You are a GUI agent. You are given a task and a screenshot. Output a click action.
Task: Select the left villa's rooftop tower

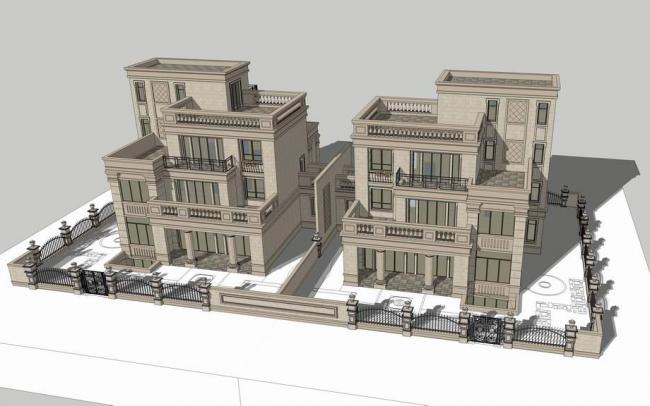pyautogui.click(x=185, y=88)
